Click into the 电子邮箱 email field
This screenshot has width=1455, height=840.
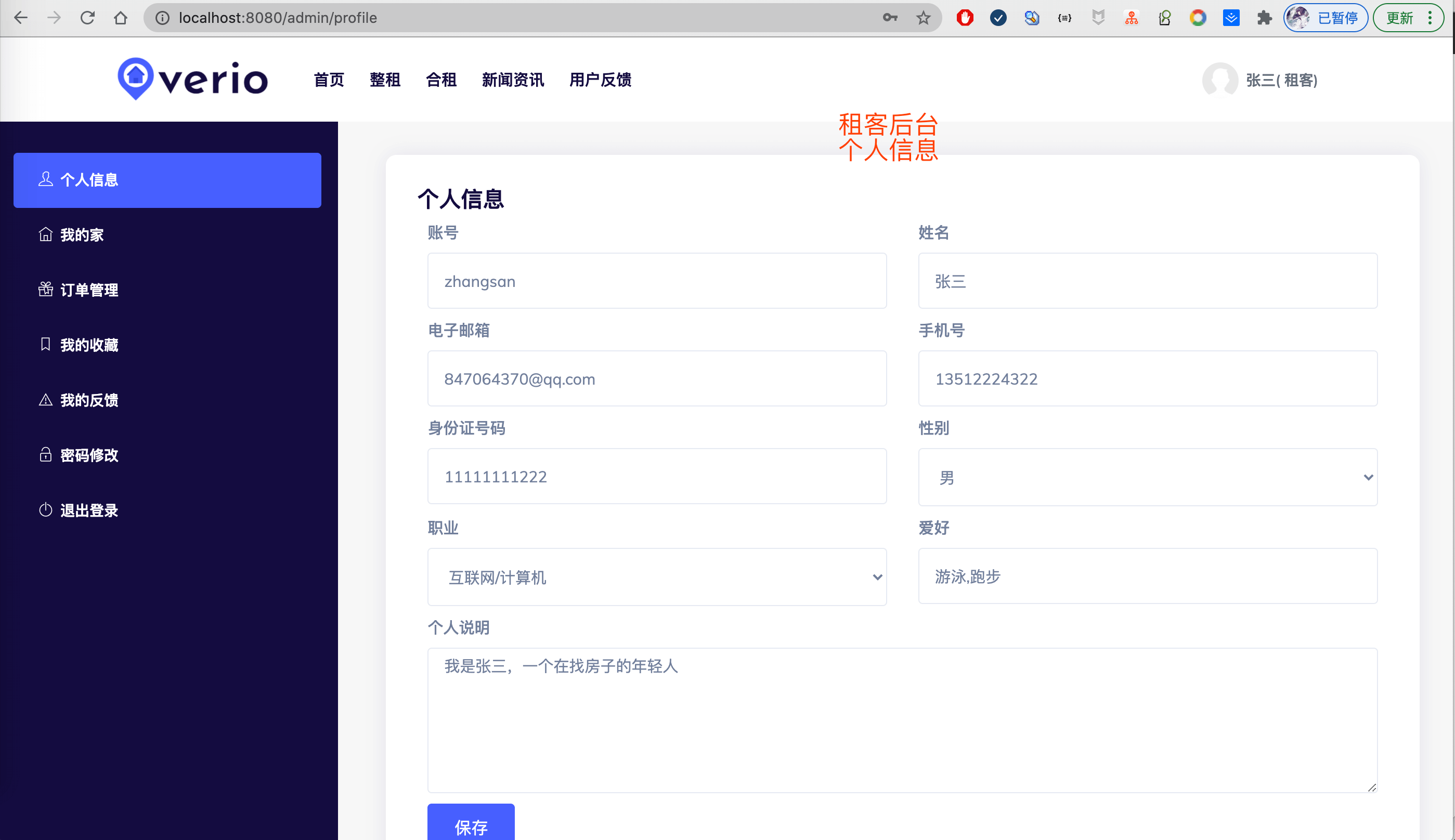click(x=656, y=378)
